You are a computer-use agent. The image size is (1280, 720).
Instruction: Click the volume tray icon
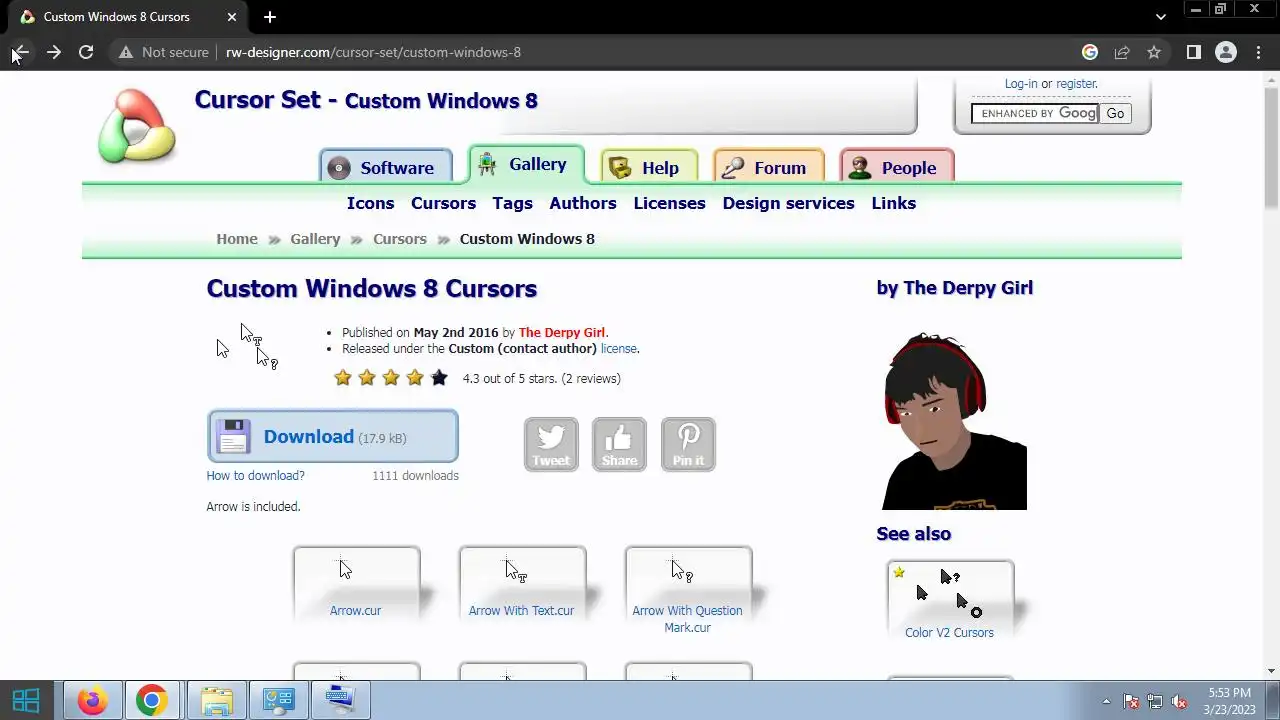pyautogui.click(x=1179, y=702)
